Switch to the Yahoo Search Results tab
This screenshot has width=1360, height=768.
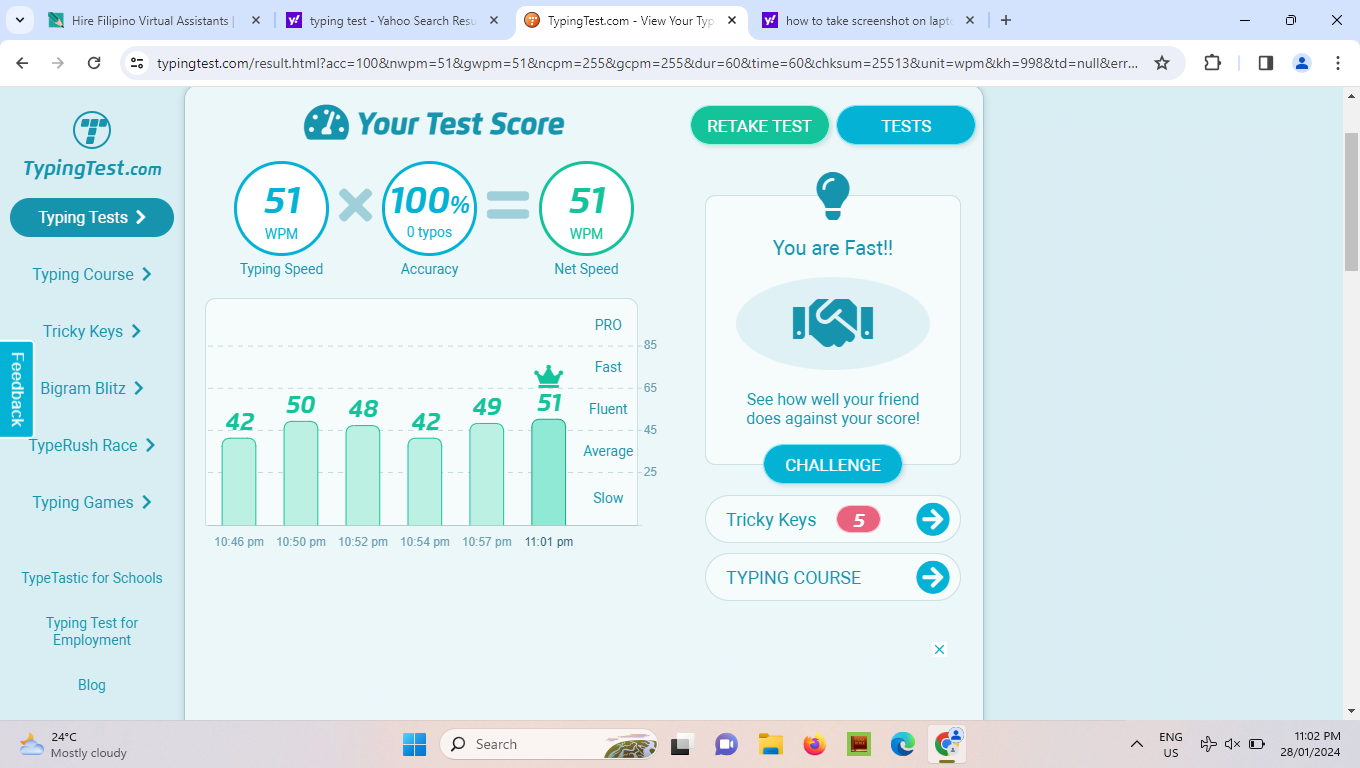click(392, 20)
